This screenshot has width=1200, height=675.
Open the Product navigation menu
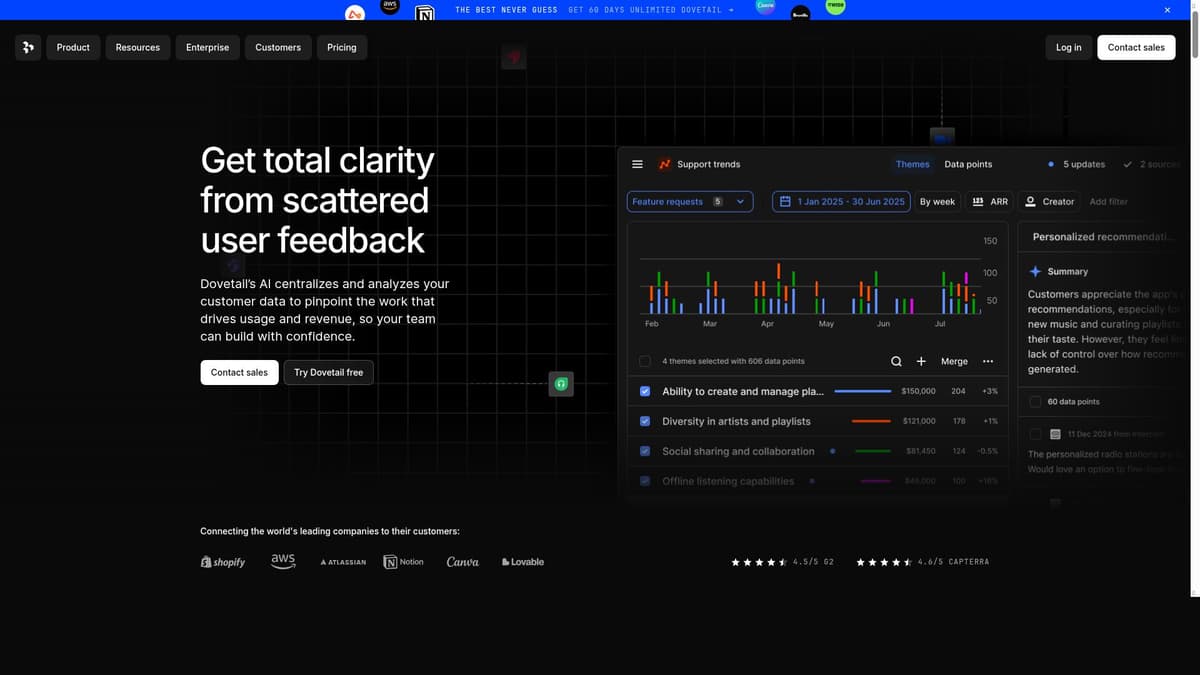(73, 47)
